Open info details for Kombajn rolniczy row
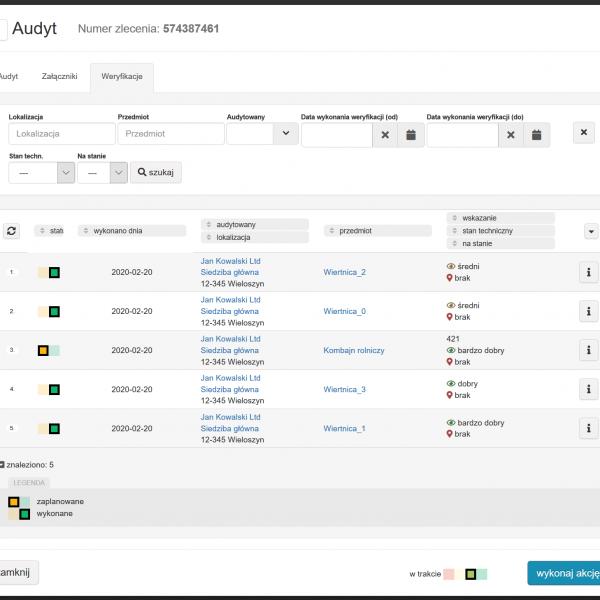Screen dimensions: 600x600 589,351
